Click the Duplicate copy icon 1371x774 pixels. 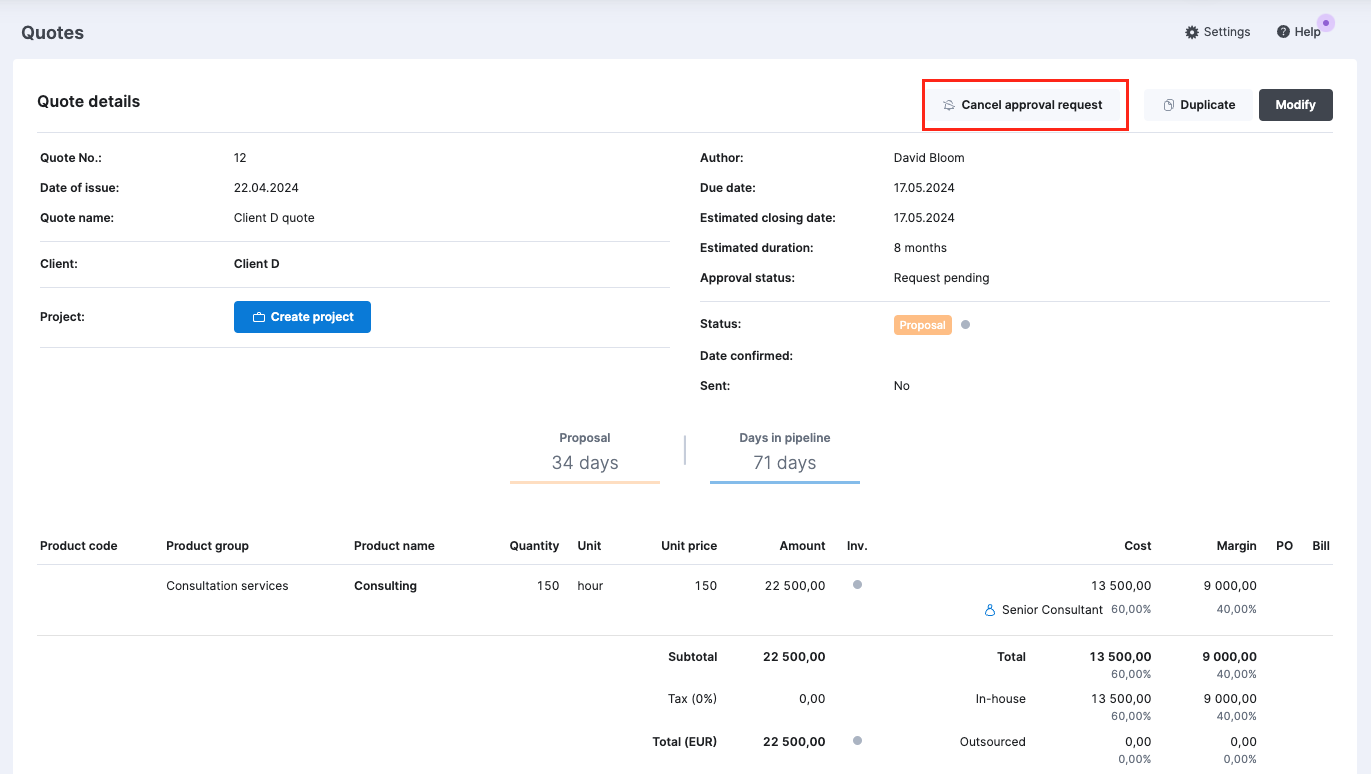point(1168,105)
